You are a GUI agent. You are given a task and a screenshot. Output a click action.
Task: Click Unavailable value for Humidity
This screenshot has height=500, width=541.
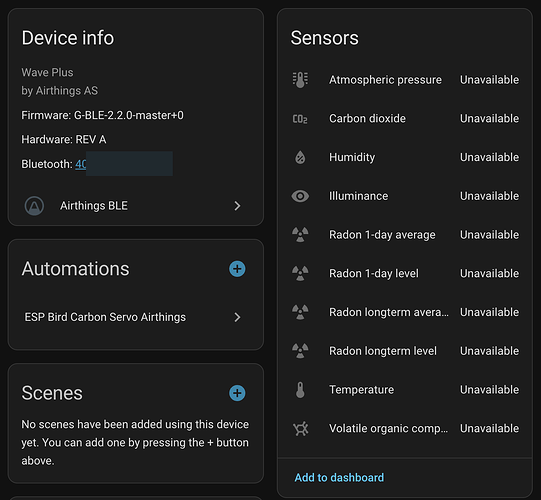pyautogui.click(x=489, y=157)
